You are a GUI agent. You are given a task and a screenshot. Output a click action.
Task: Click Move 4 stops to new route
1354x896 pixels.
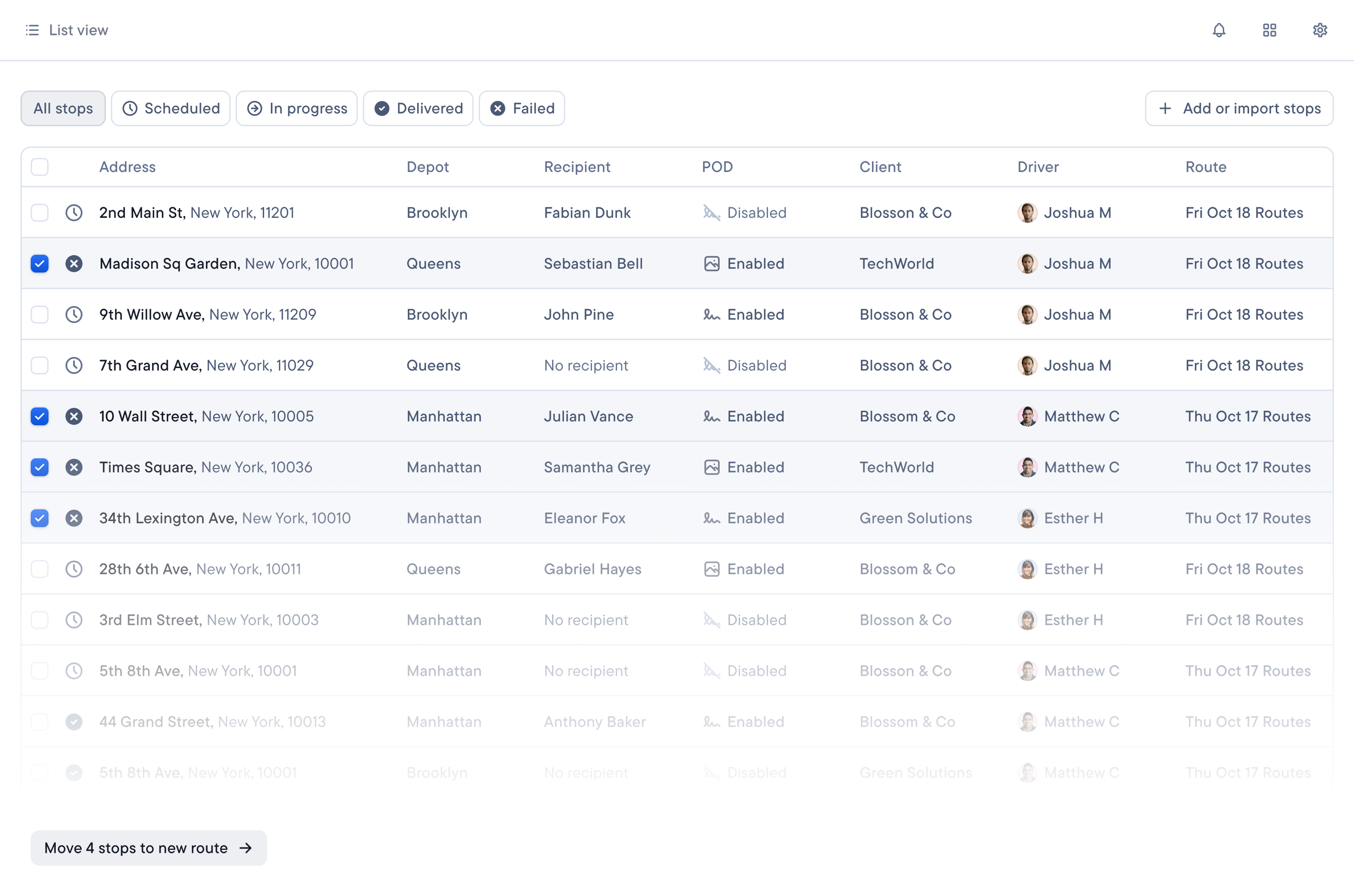148,847
